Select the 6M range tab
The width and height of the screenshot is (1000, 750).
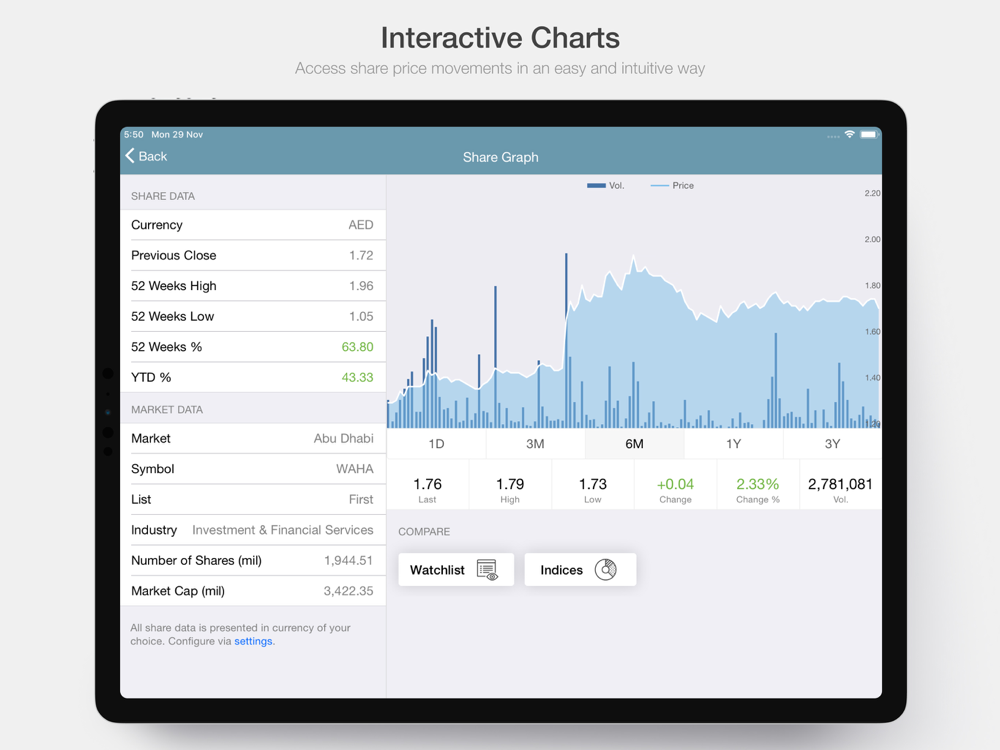point(634,444)
